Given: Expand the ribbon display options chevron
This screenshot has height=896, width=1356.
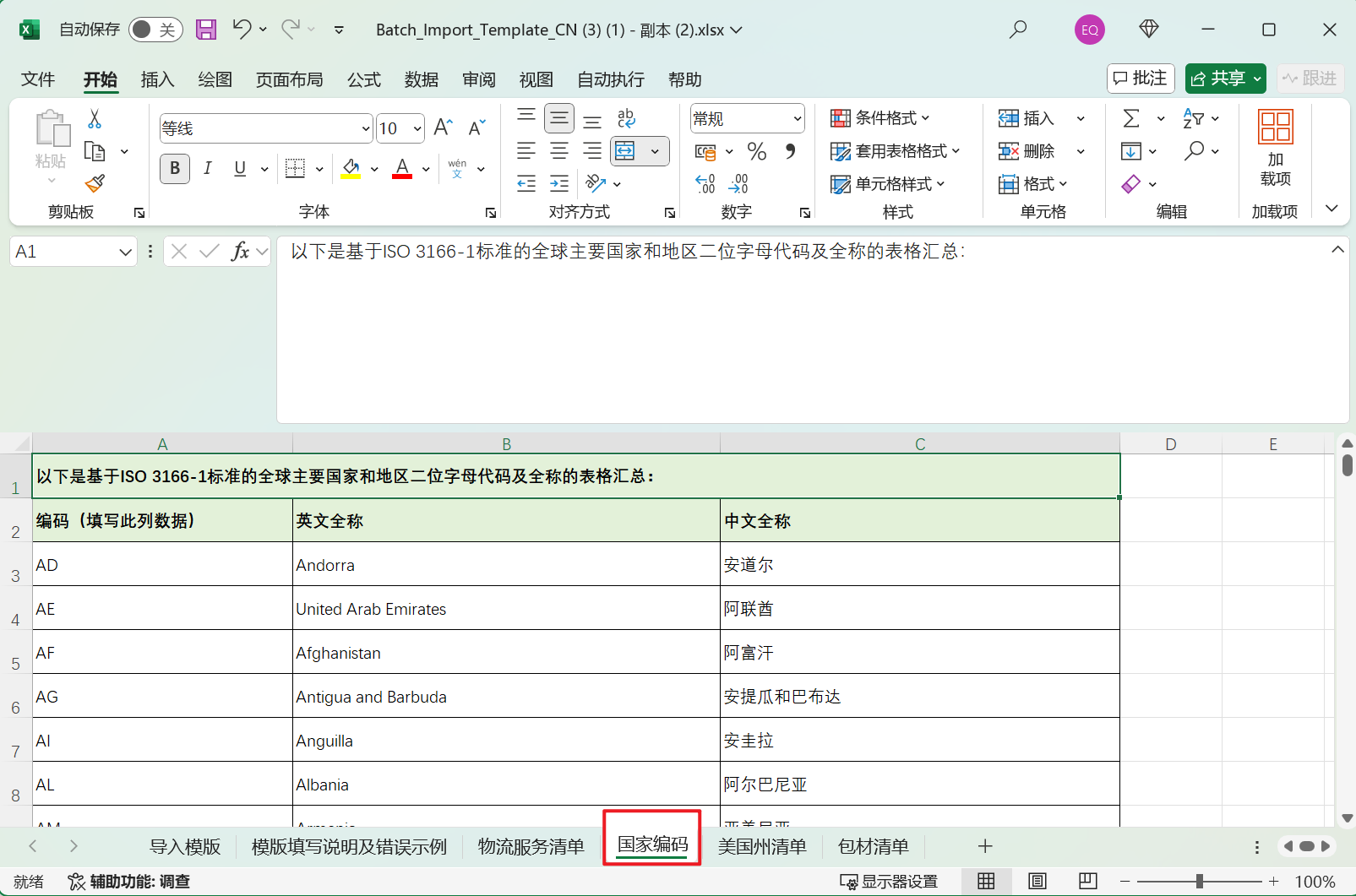Looking at the screenshot, I should [1331, 209].
